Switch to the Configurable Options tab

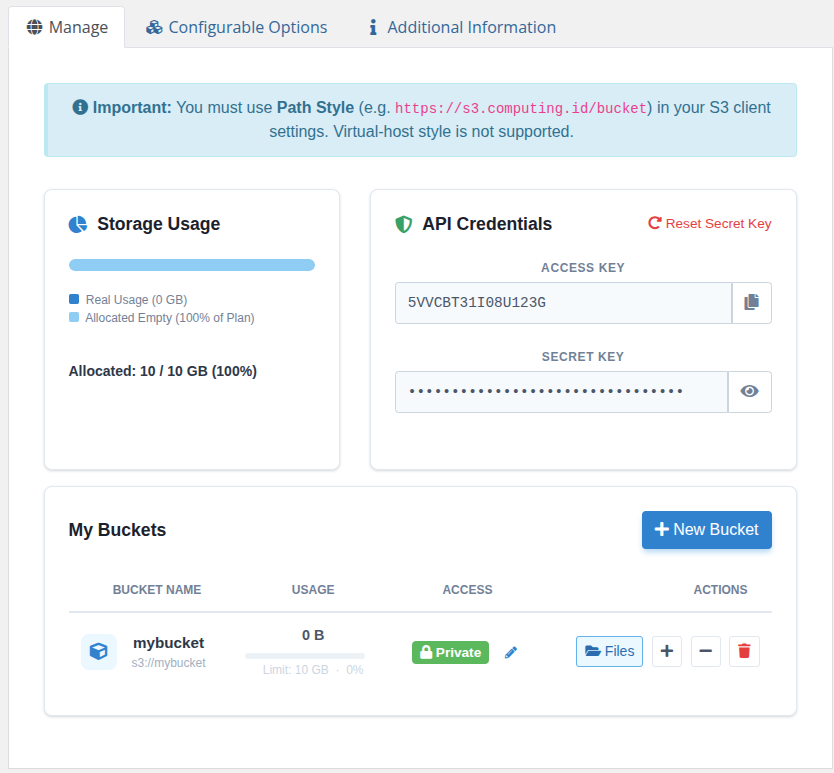(236, 27)
